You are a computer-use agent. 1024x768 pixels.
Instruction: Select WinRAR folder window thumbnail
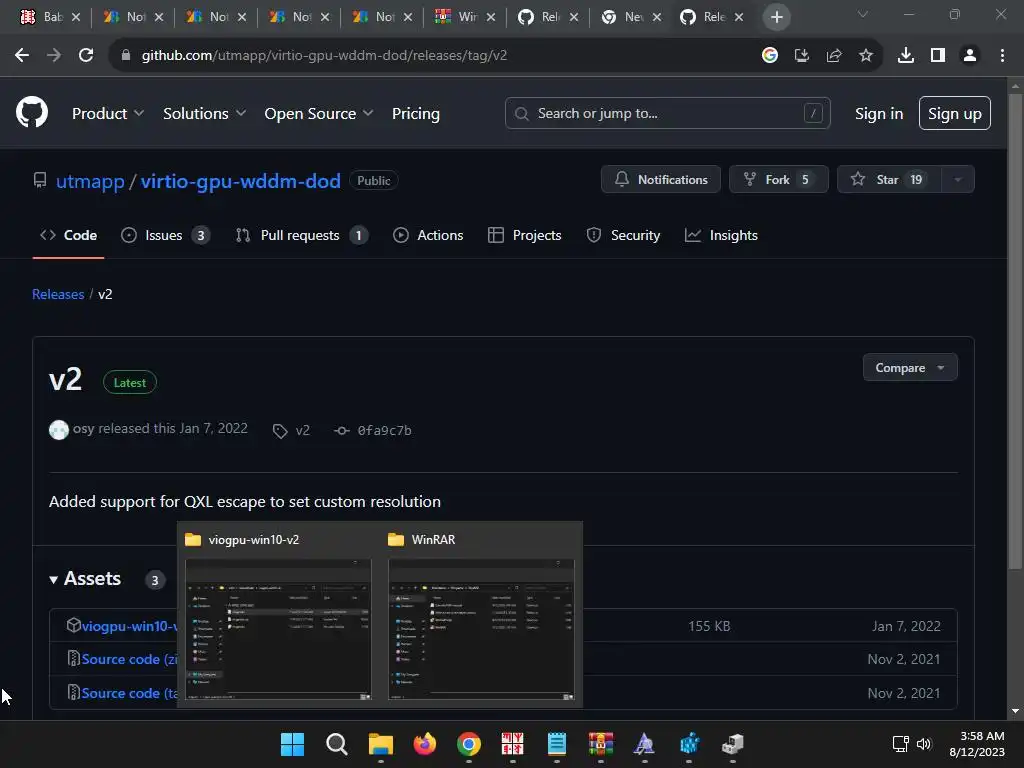click(481, 629)
